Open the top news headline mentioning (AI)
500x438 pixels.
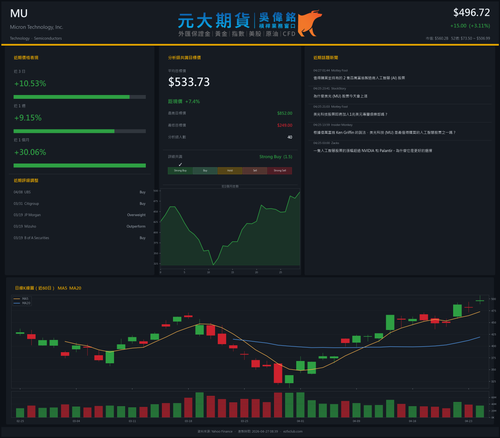[x=359, y=78]
